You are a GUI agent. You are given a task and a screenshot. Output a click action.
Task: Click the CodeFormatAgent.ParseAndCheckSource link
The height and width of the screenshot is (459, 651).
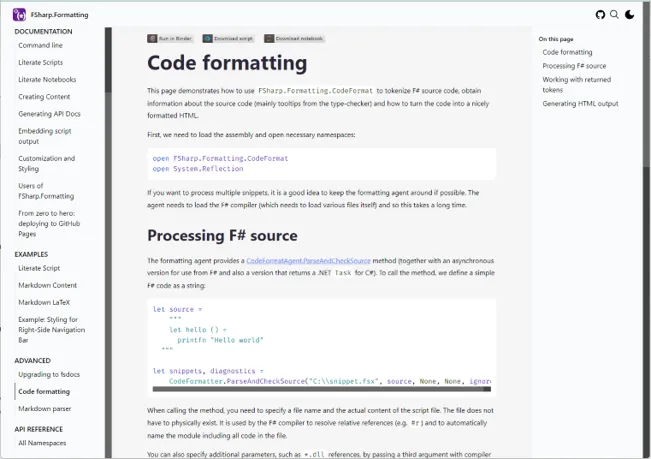(308, 261)
